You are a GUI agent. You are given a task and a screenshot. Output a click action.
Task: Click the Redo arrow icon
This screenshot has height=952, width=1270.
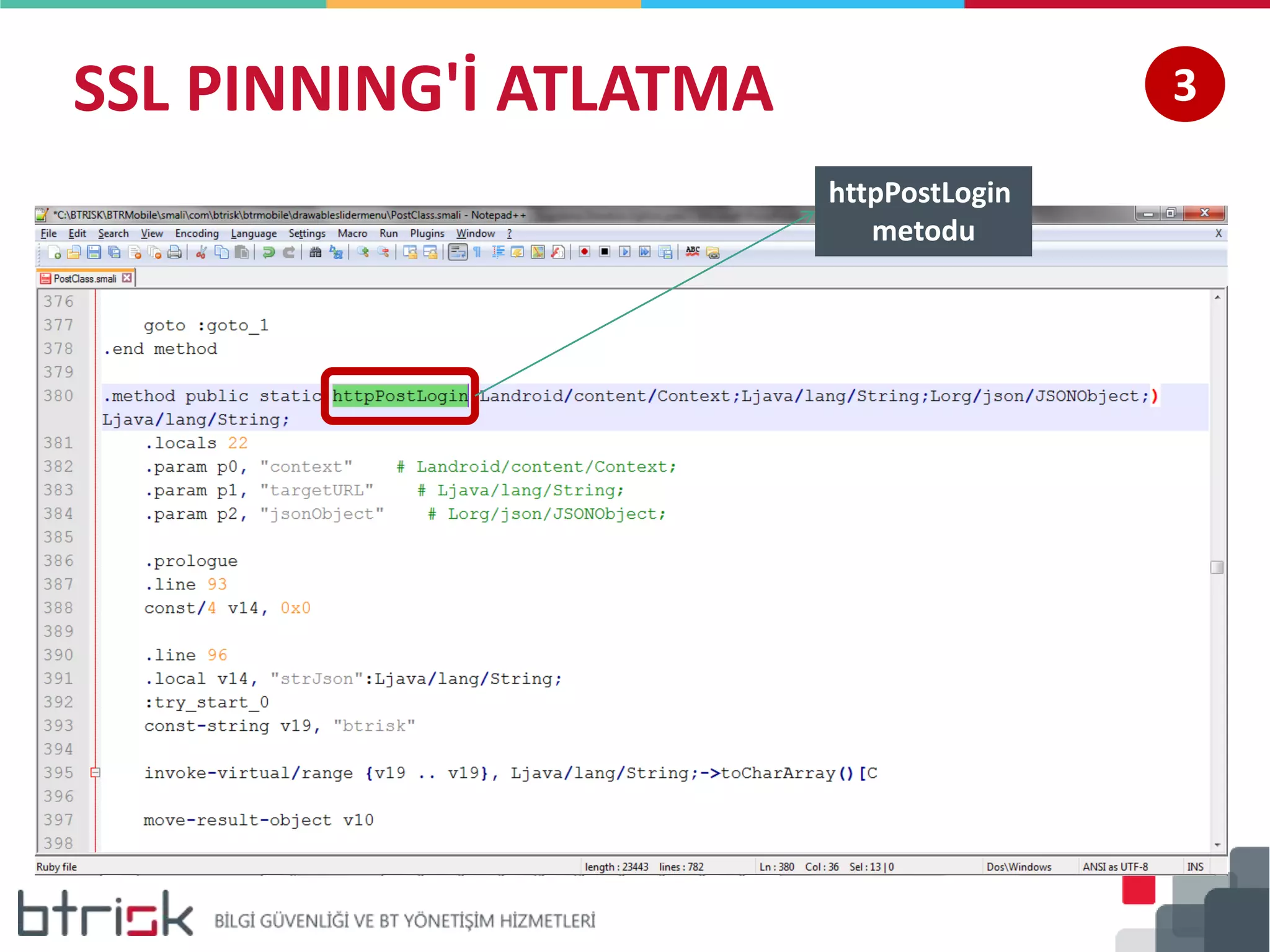[x=288, y=252]
